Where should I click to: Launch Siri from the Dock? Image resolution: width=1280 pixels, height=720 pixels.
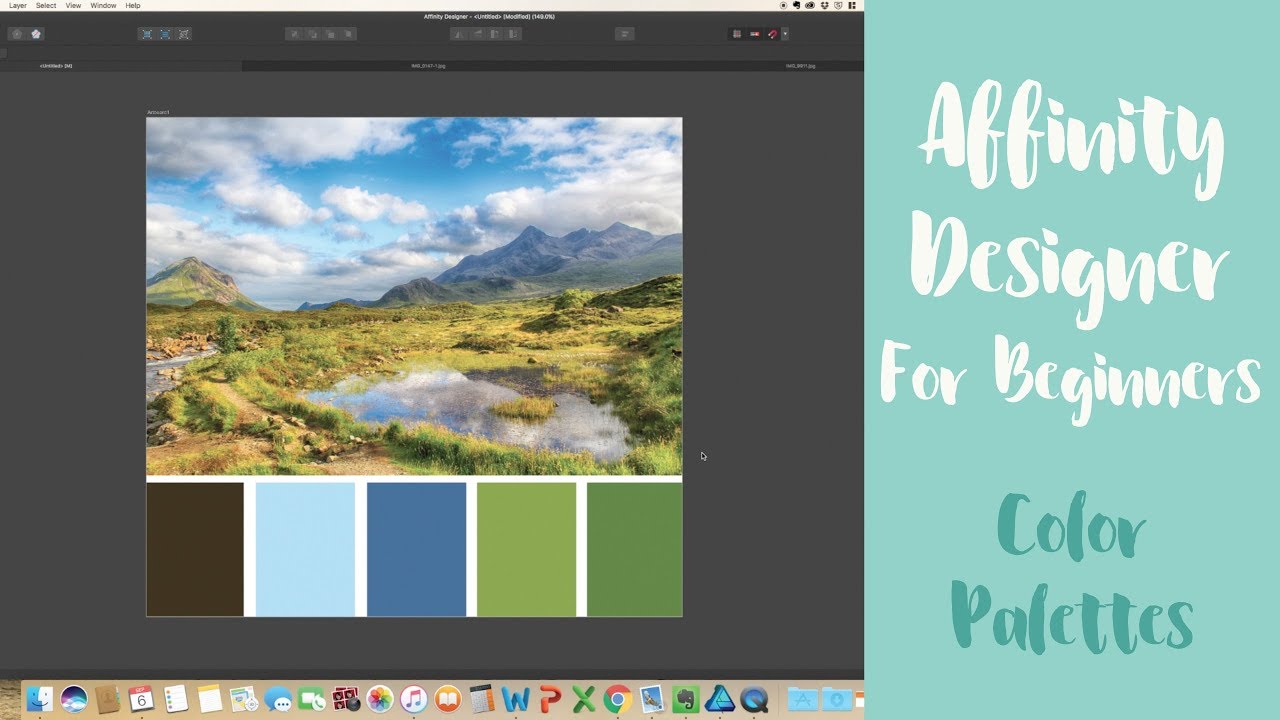(74, 699)
